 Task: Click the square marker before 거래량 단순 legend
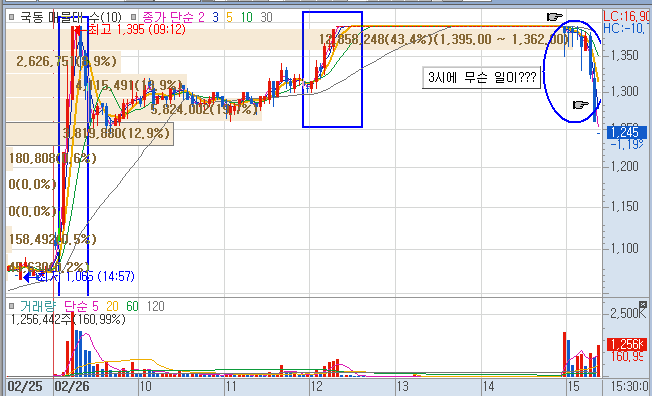click(11, 307)
